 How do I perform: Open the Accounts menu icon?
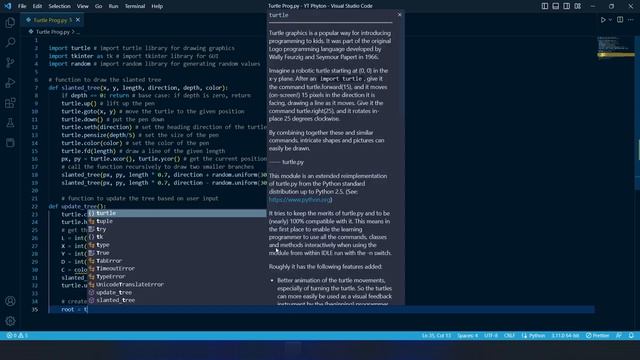click(x=10, y=301)
